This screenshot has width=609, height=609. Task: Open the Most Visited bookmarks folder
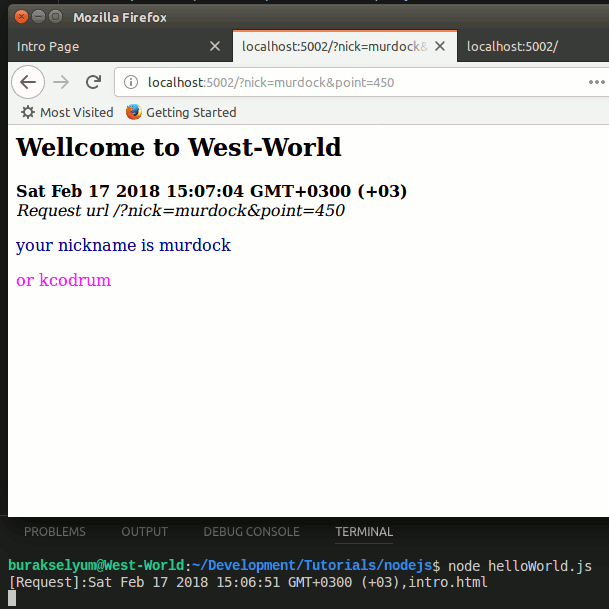(x=67, y=112)
